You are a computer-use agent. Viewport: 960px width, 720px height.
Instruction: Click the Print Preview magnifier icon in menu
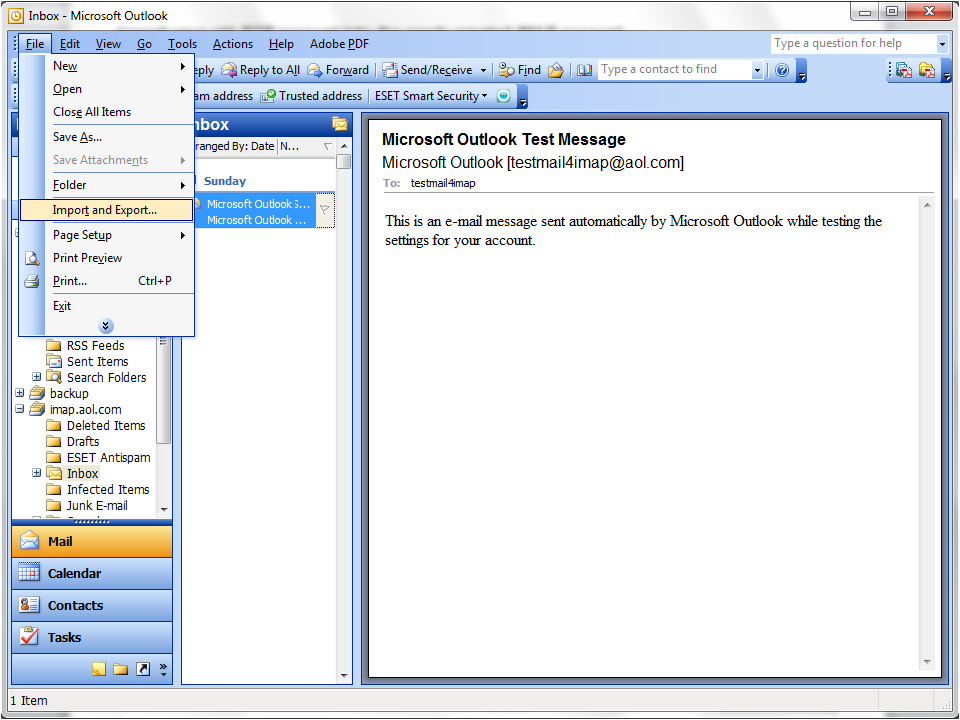pyautogui.click(x=32, y=258)
